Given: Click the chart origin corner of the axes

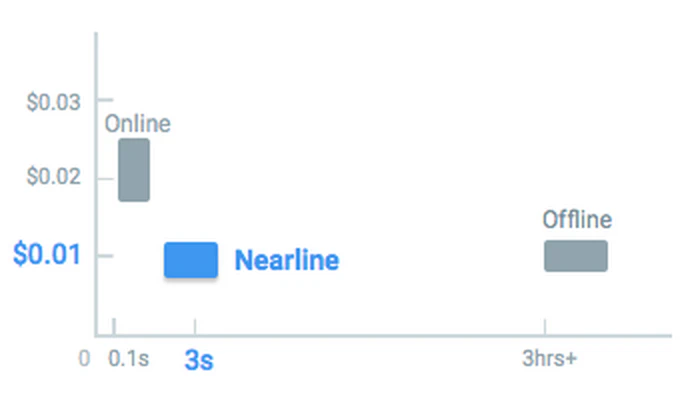Looking at the screenshot, I should coord(96,336).
